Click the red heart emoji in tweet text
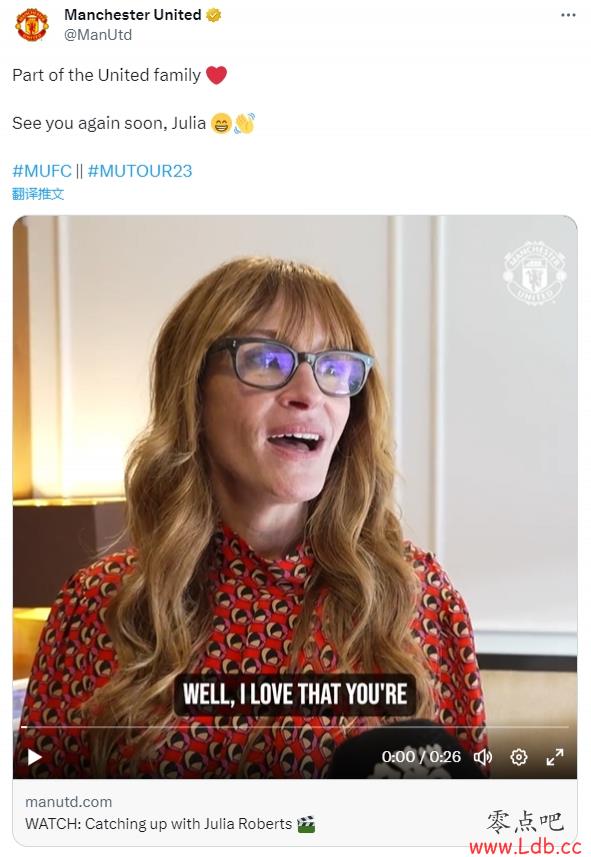 (216, 75)
